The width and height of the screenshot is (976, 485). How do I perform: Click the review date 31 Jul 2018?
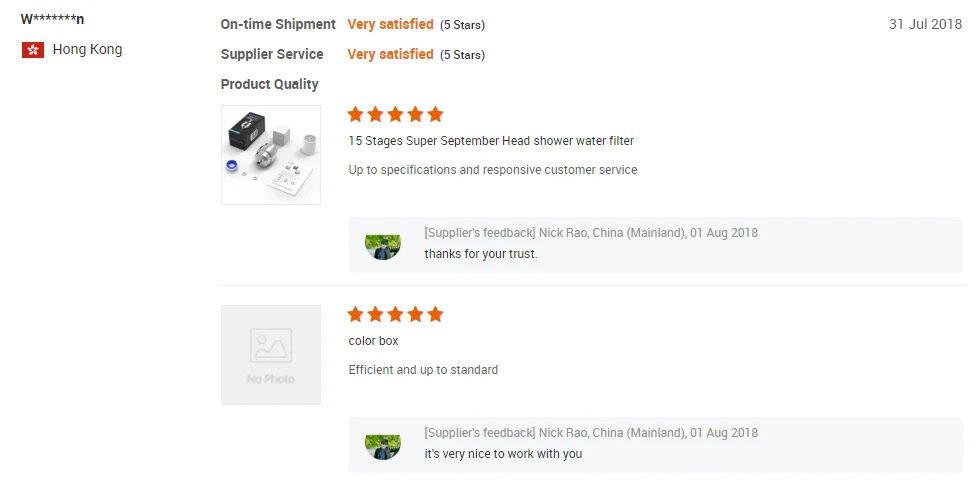(x=925, y=24)
